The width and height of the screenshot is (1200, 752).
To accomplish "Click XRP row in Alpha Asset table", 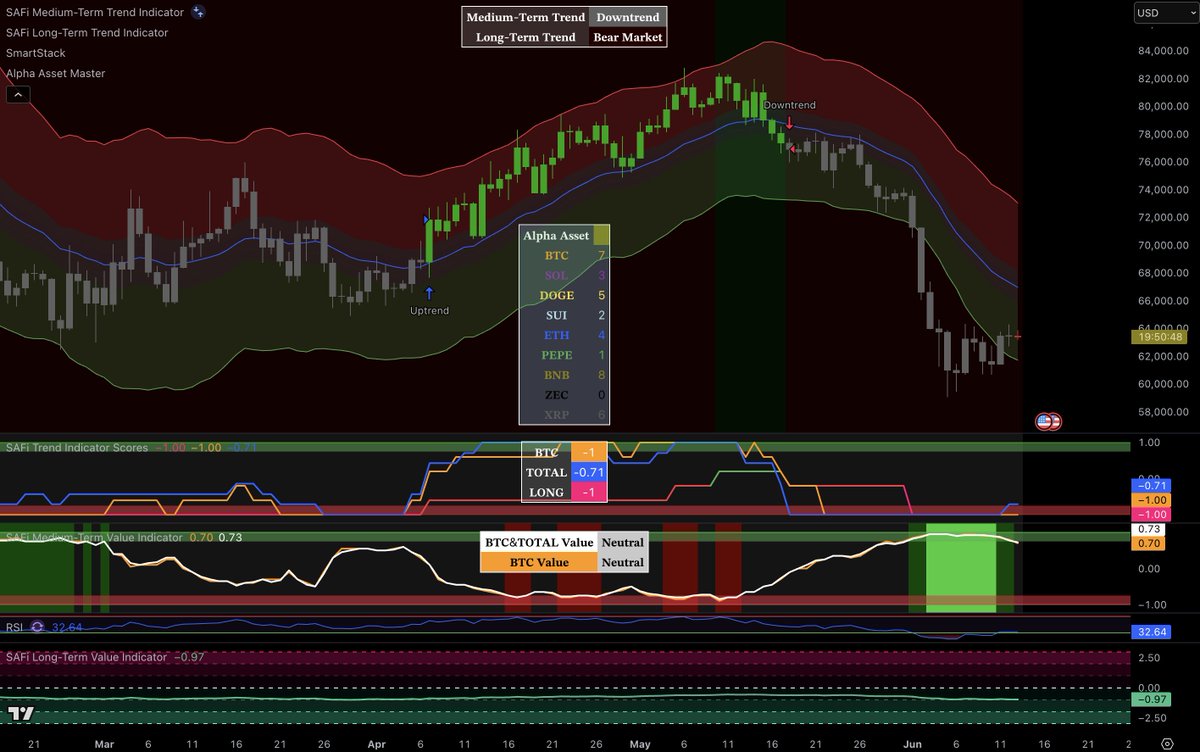I will [x=564, y=414].
